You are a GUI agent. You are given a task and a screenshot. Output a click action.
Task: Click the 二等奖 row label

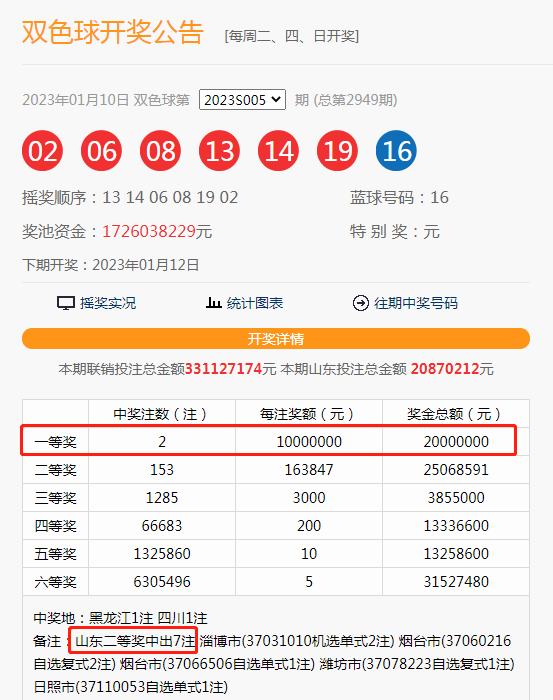click(x=55, y=470)
